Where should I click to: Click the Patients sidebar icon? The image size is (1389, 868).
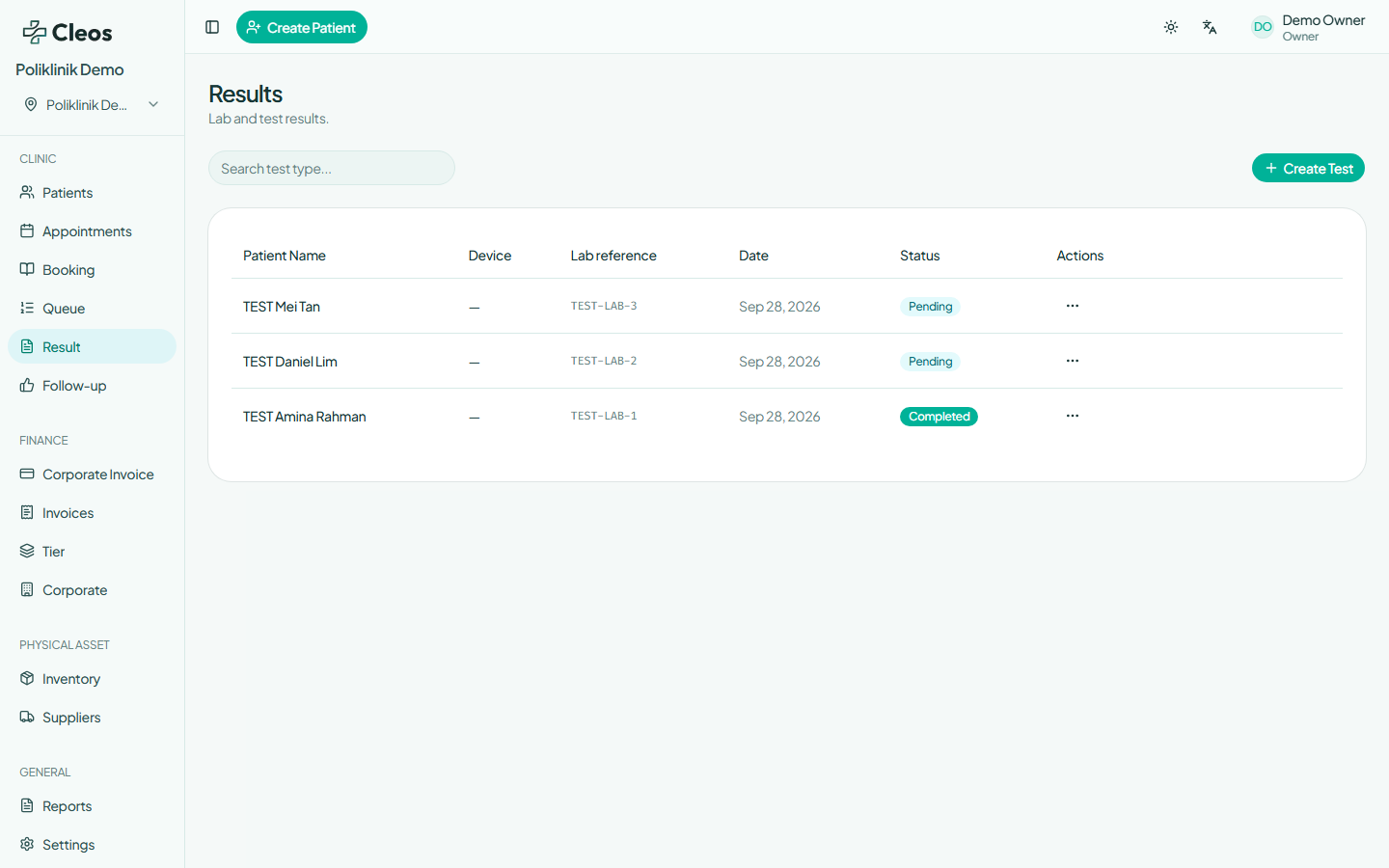27,192
